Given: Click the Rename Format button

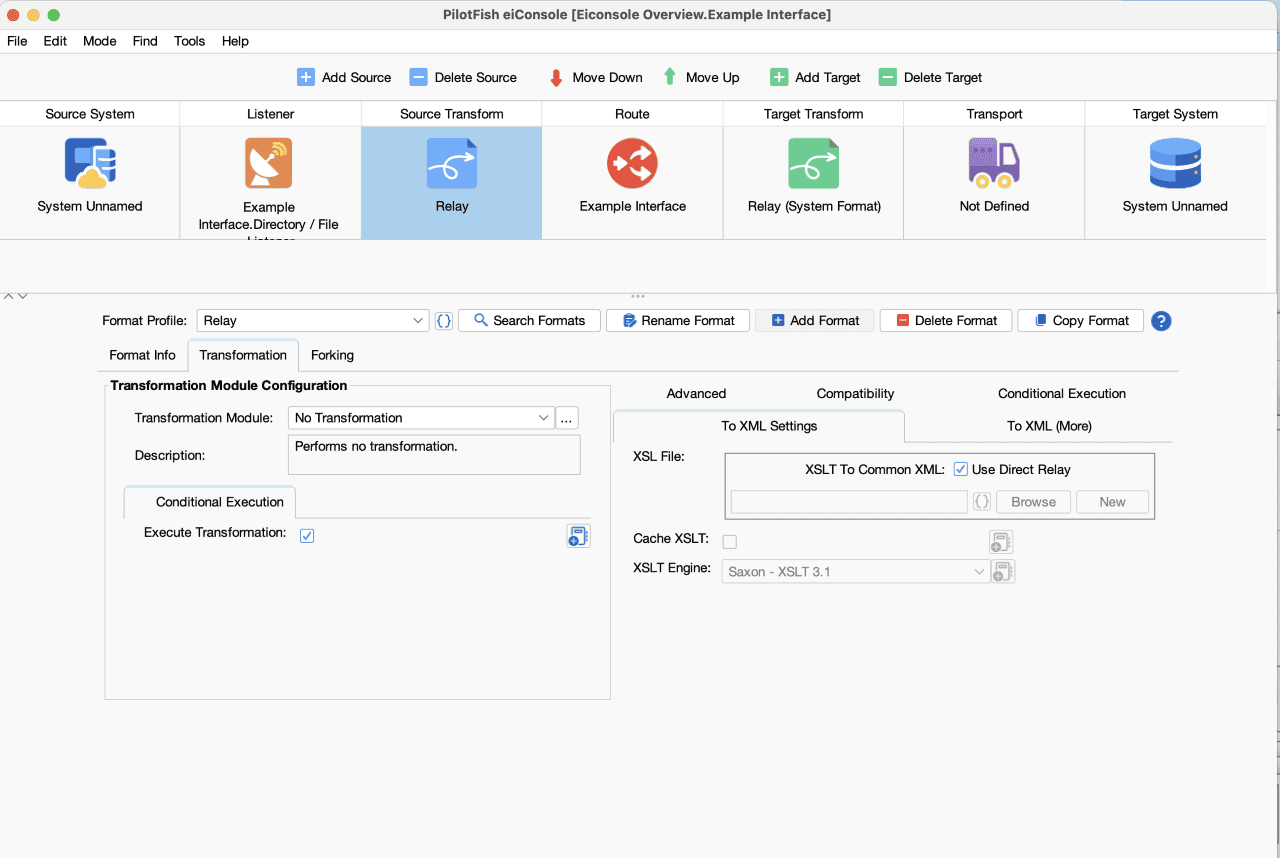Looking at the screenshot, I should pyautogui.click(x=678, y=321).
